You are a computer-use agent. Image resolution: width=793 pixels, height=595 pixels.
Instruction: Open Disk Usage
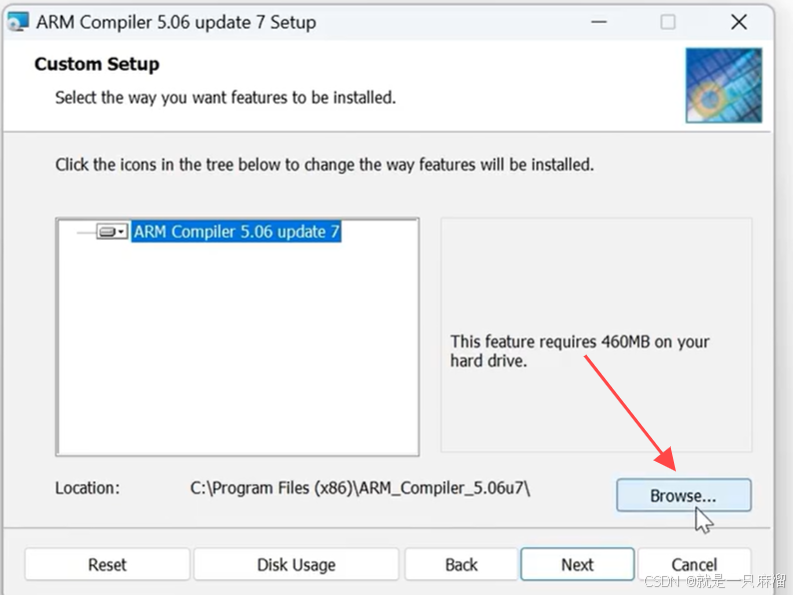pyautogui.click(x=296, y=564)
